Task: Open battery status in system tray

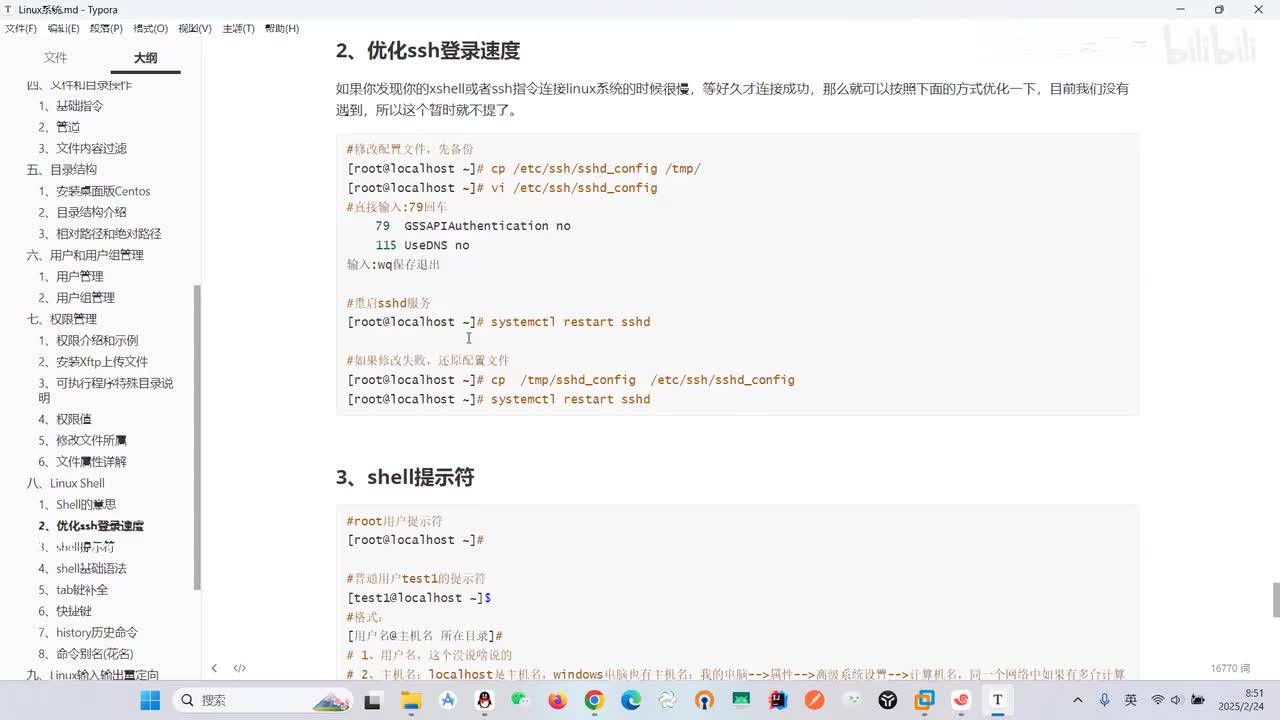Action: 1197,700
